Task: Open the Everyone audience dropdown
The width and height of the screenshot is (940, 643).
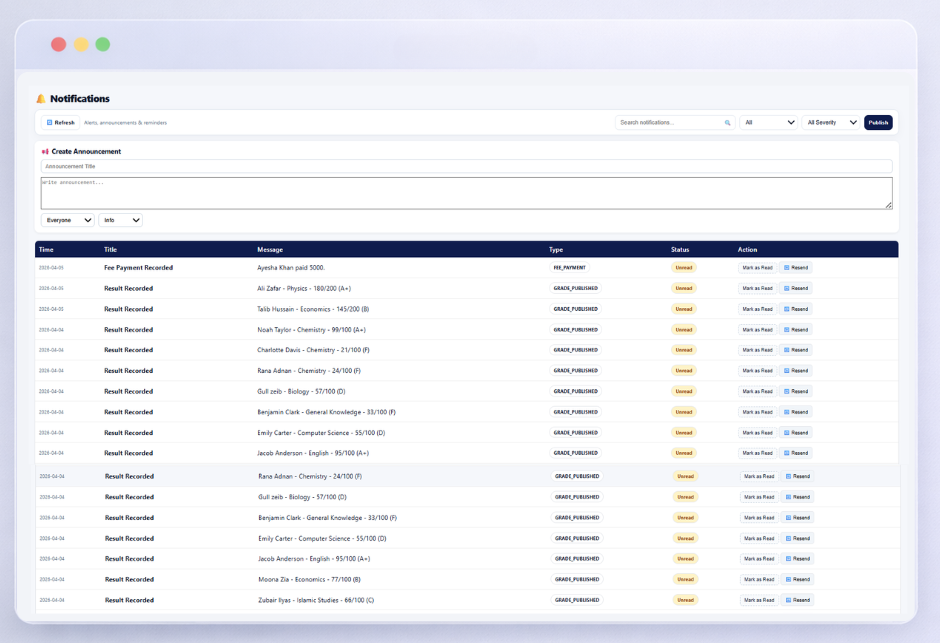Action: 68,220
